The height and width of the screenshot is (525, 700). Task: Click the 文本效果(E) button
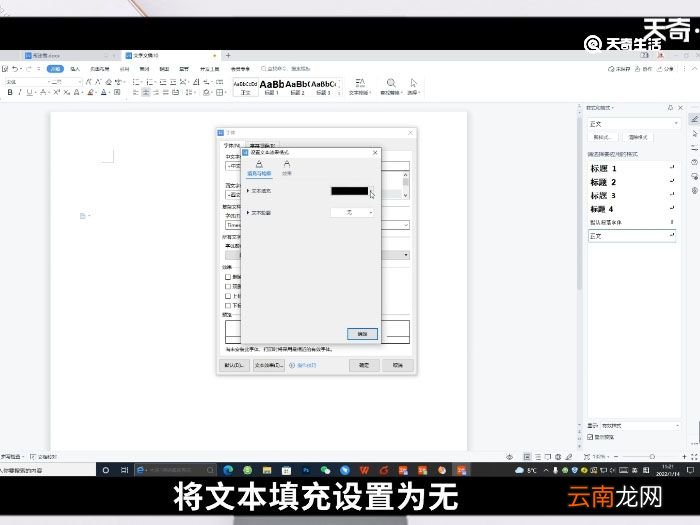(269, 365)
